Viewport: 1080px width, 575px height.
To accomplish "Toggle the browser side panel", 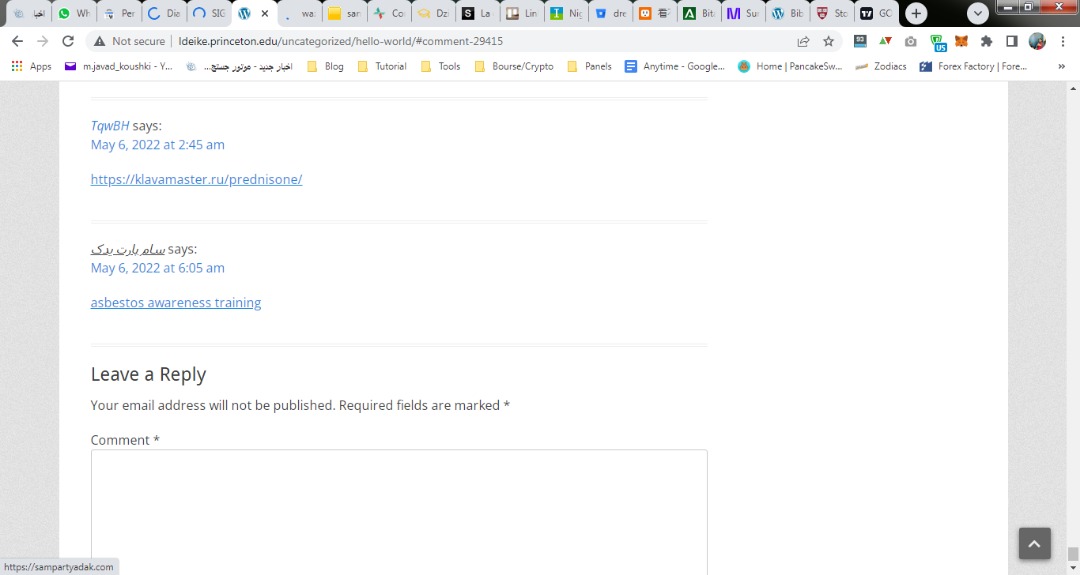I will (x=1012, y=41).
